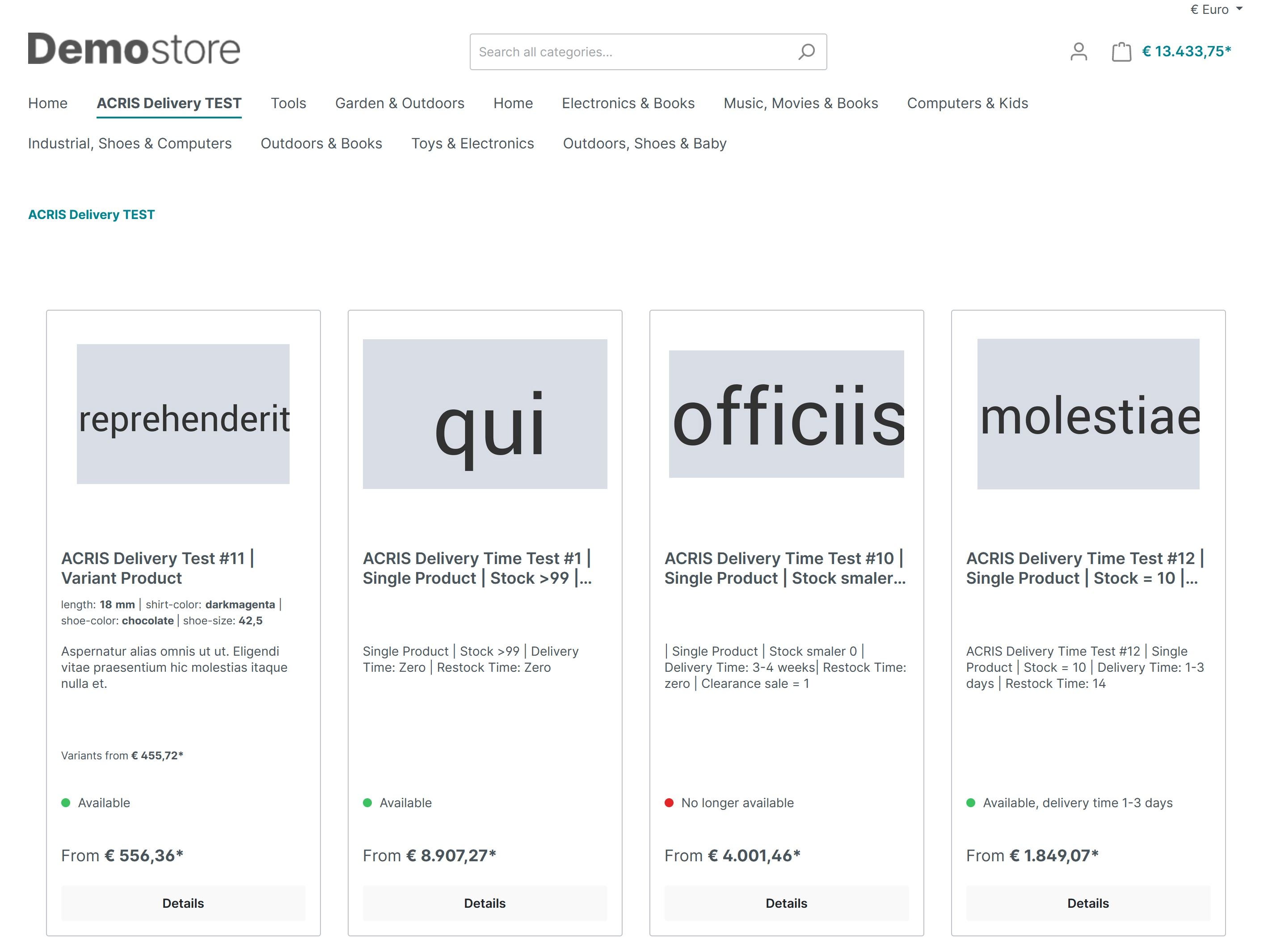Click the shopping cart icon

[x=1122, y=51]
